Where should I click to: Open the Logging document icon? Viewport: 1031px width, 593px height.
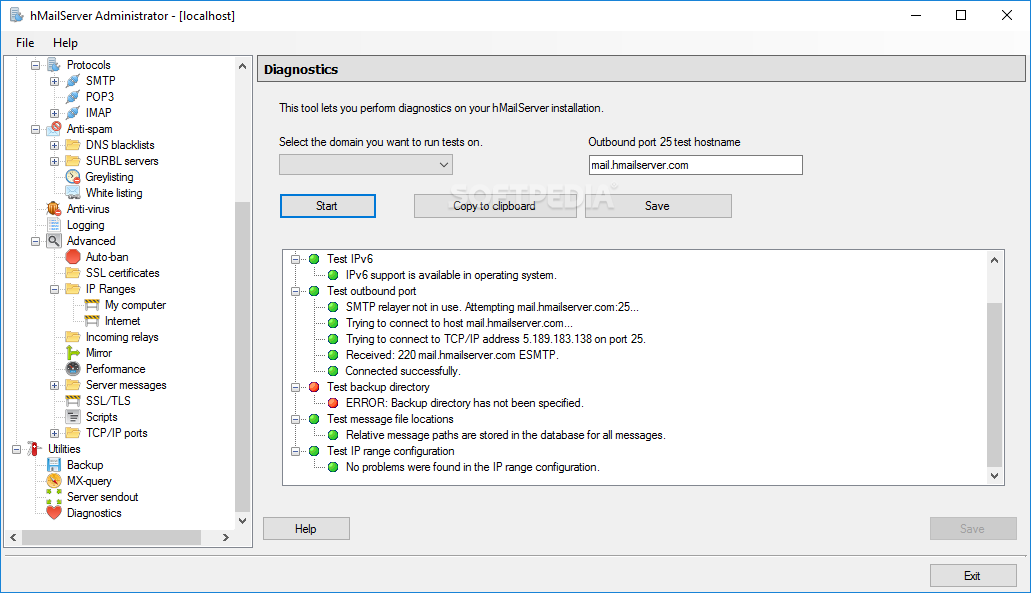pyautogui.click(x=54, y=225)
